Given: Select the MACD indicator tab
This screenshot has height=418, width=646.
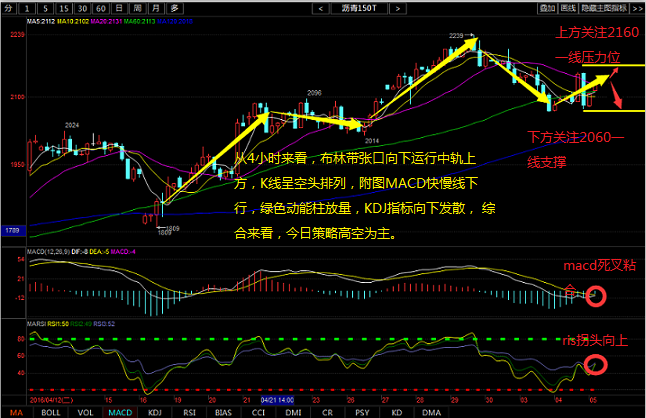Looking at the screenshot, I should [119, 411].
